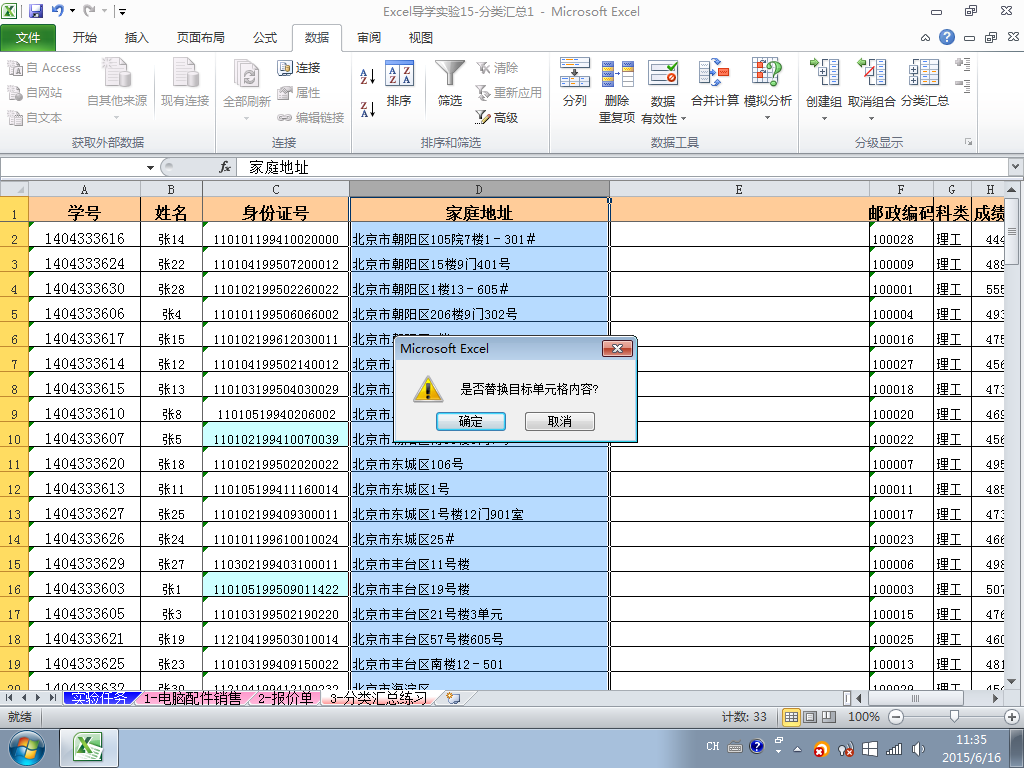Expand Data Validation dropdown arrow

[x=684, y=119]
